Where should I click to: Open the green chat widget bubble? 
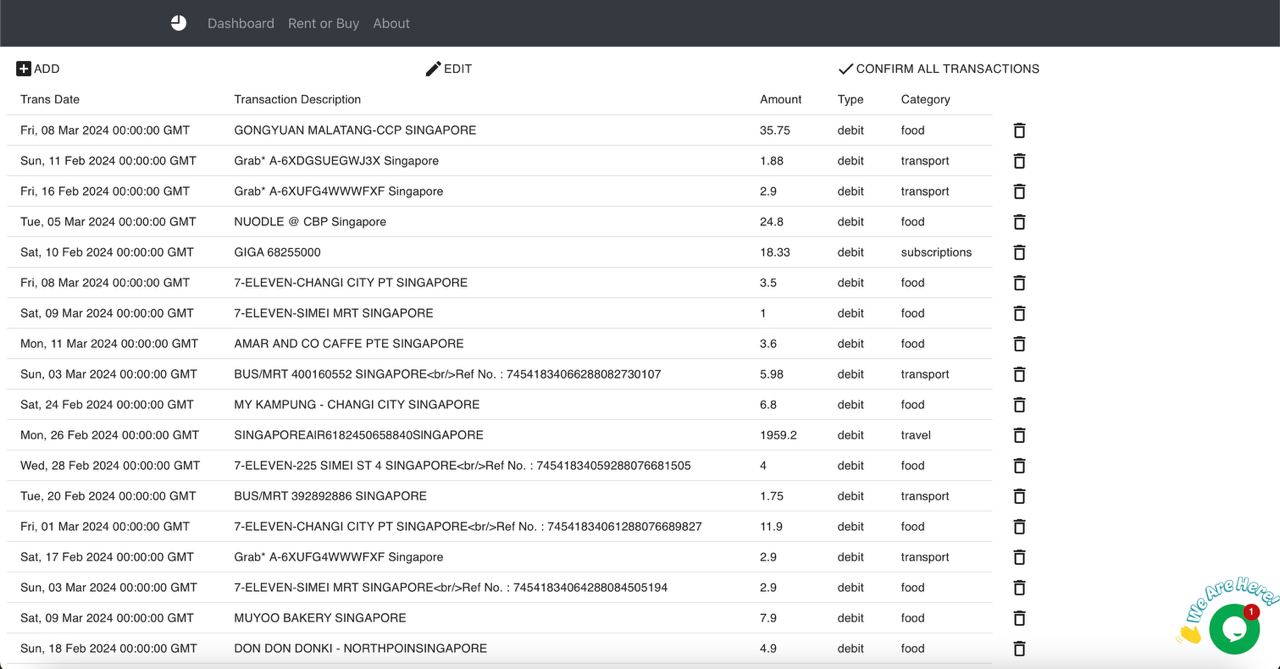(x=1233, y=628)
